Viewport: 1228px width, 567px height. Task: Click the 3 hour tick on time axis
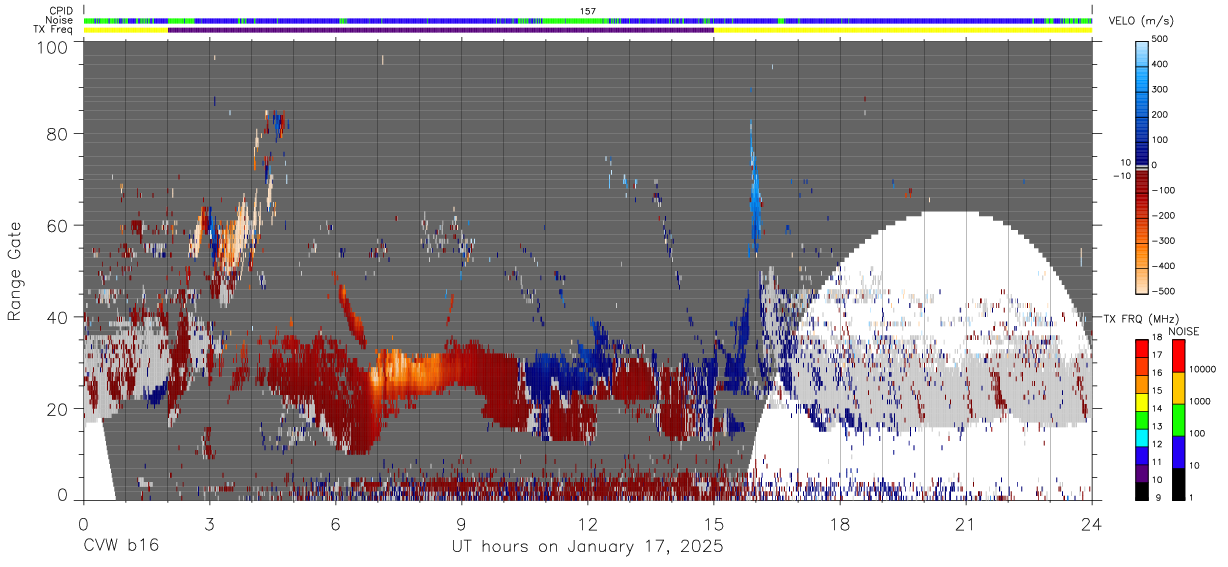(210, 523)
